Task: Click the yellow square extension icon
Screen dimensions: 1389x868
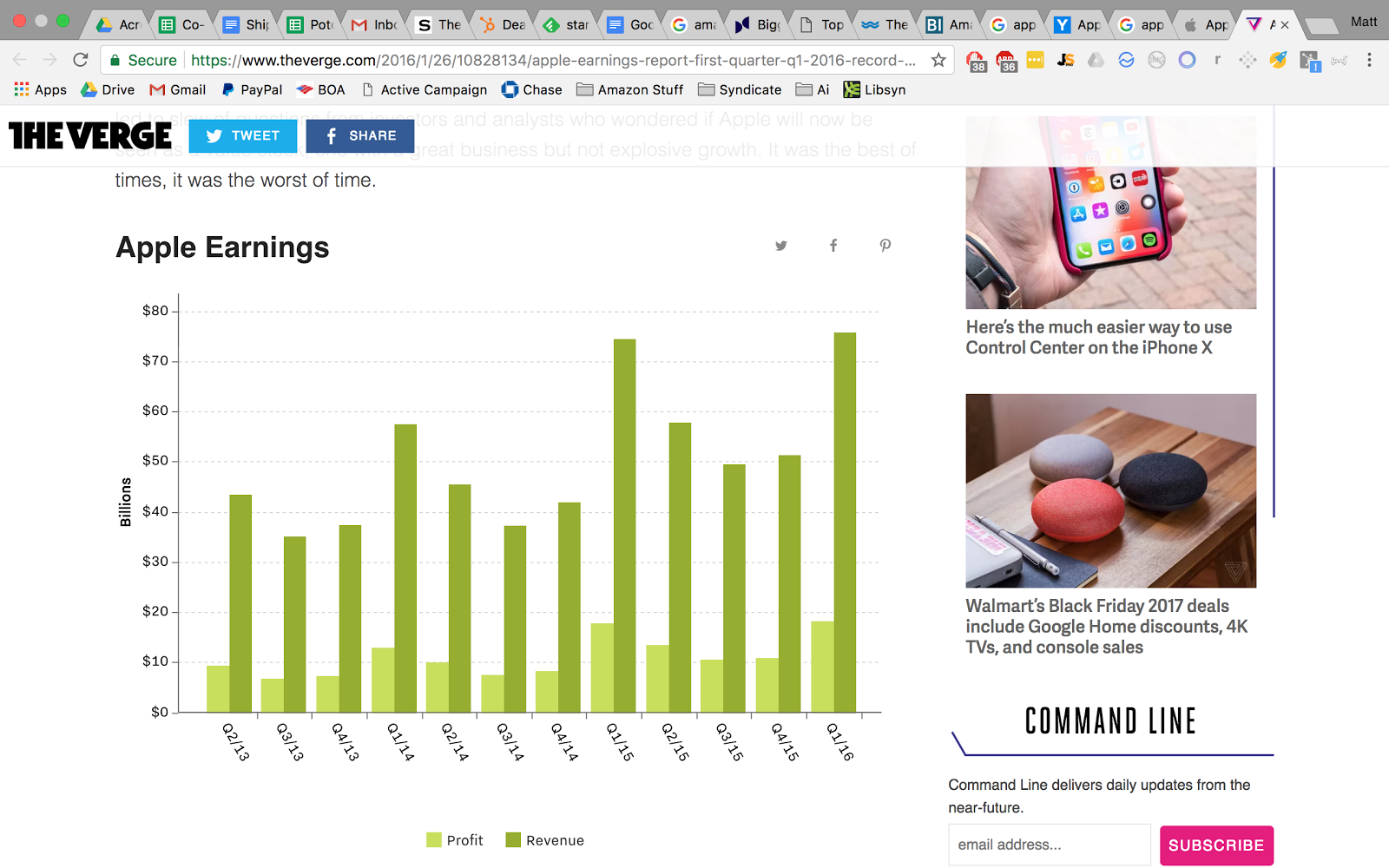Action: click(1036, 60)
